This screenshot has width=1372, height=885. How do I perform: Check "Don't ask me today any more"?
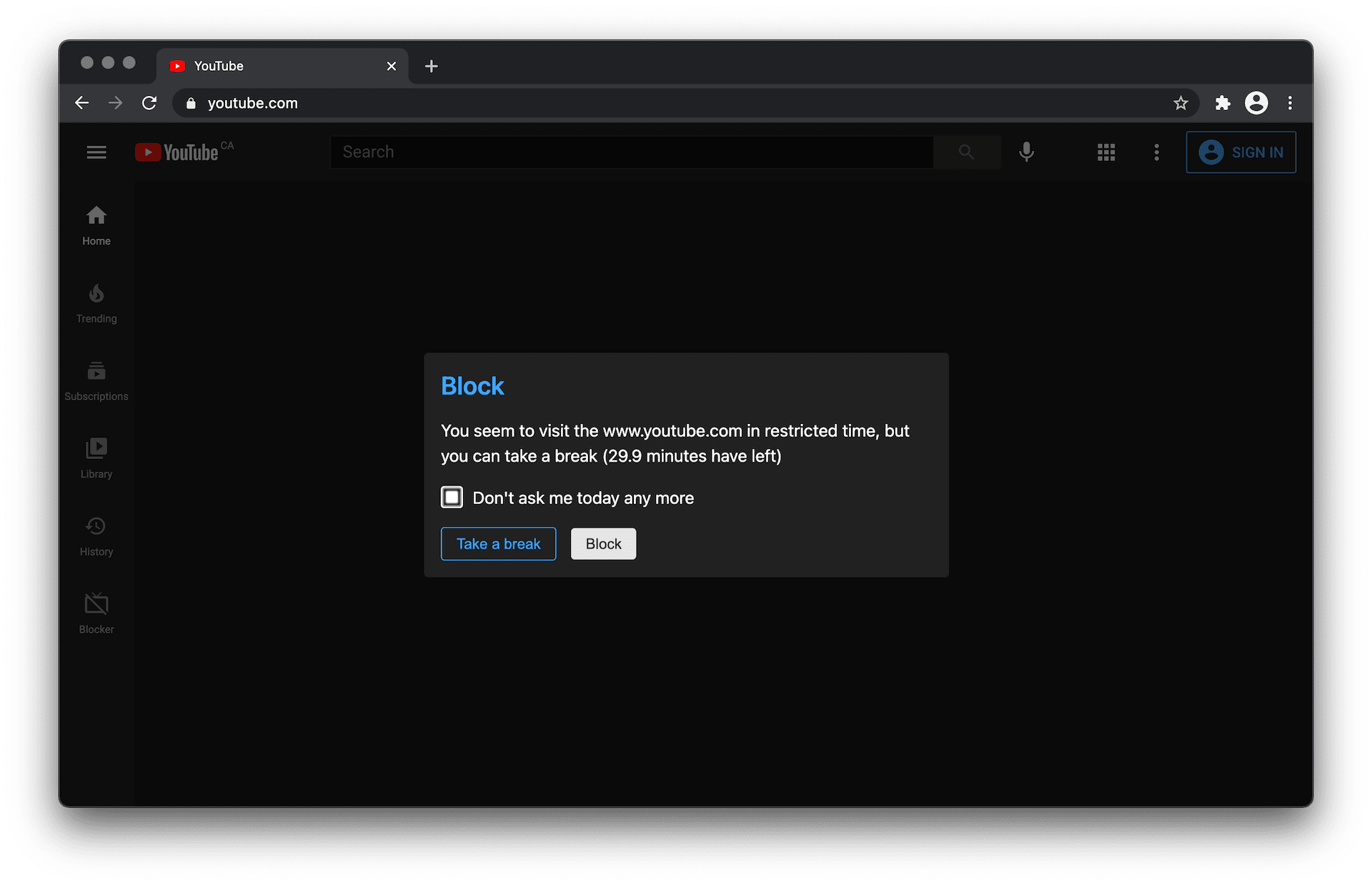(x=452, y=498)
